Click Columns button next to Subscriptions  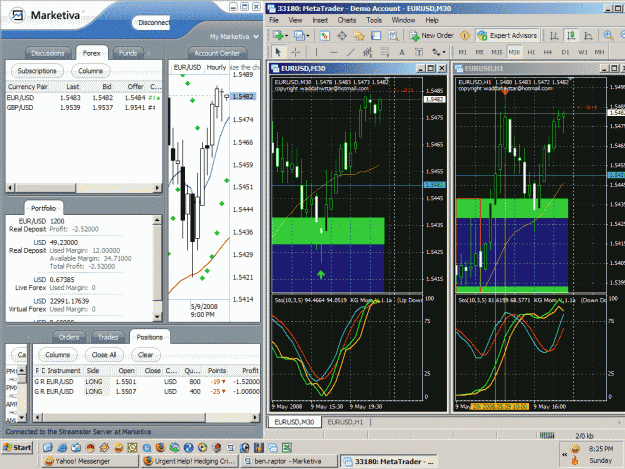[x=90, y=71]
